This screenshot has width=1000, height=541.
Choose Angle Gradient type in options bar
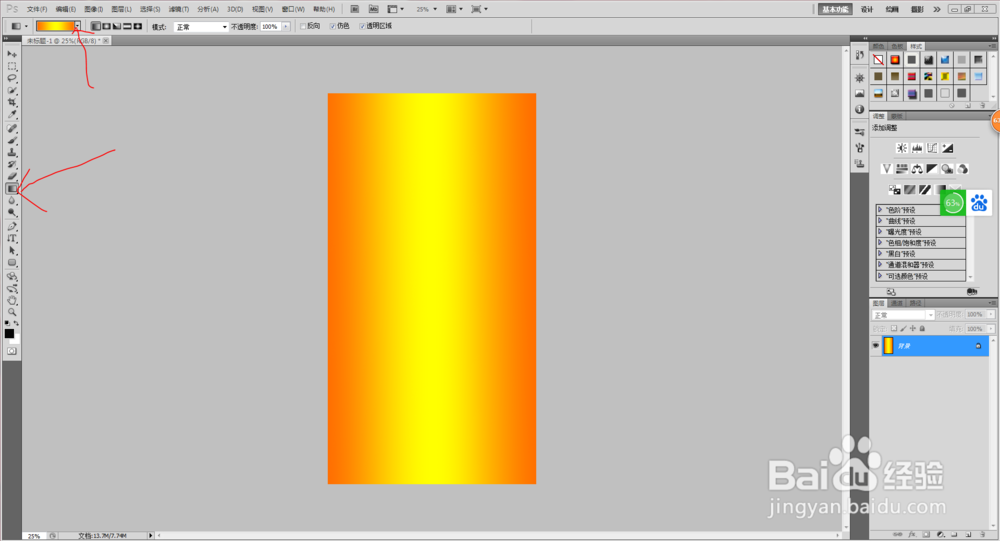[117, 26]
